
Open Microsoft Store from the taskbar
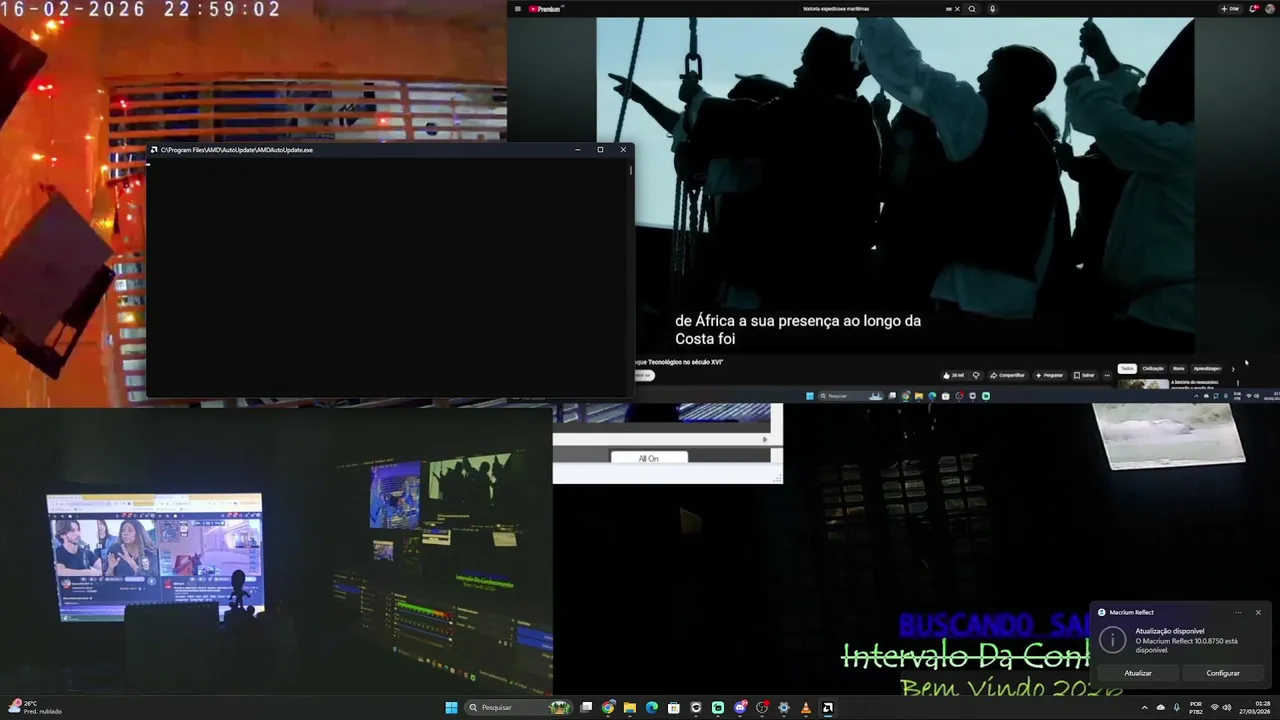click(x=674, y=708)
